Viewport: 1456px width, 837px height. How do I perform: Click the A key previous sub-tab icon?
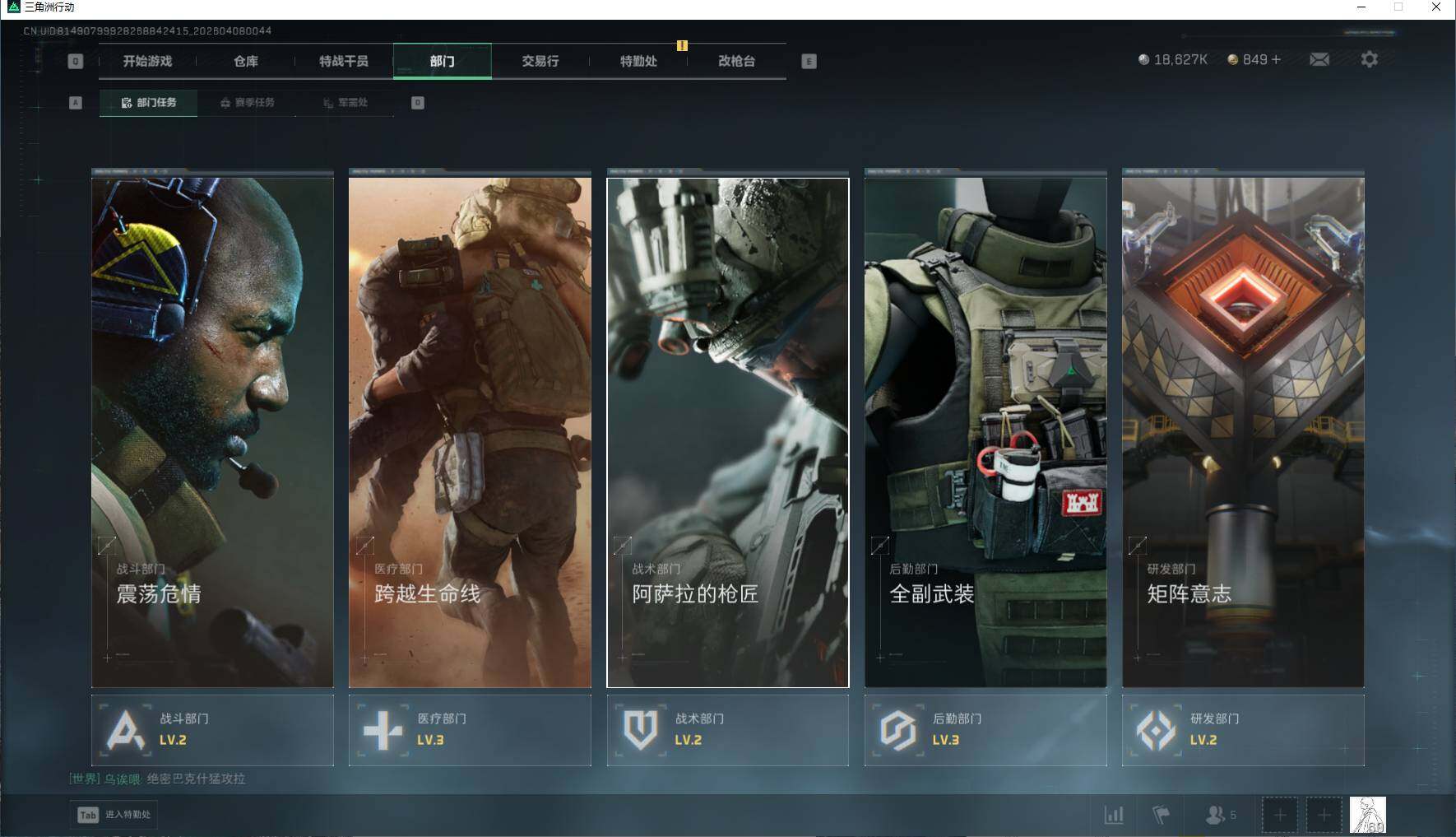(76, 103)
